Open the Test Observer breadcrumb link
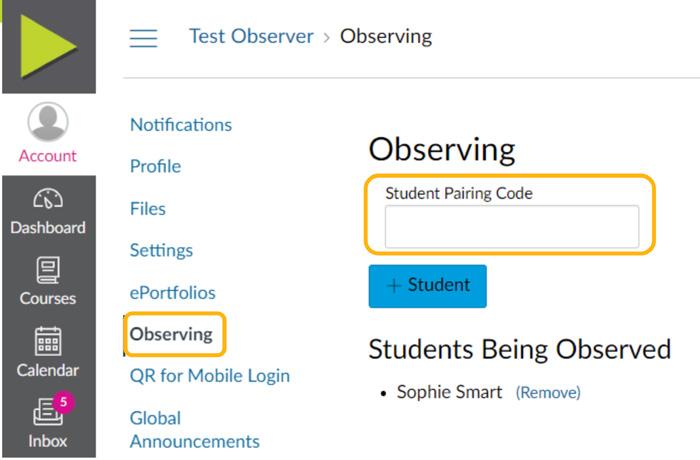The image size is (700, 460). pos(251,36)
